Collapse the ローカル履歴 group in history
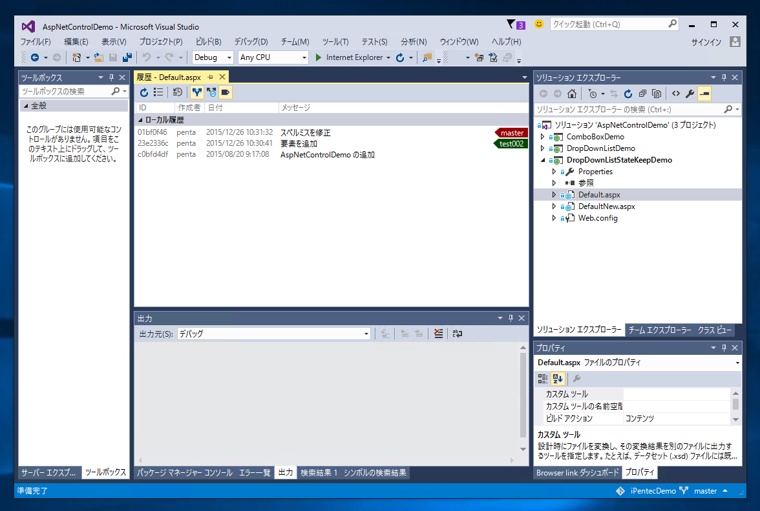 [x=141, y=120]
